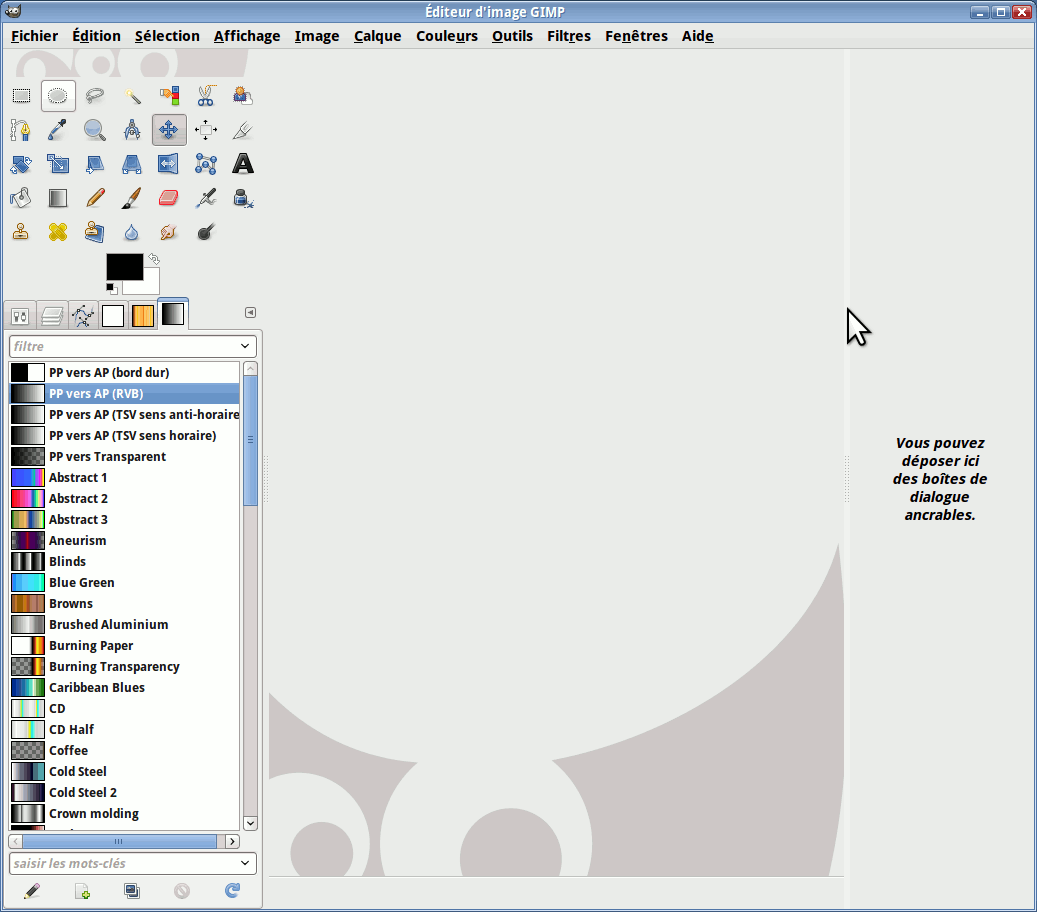Select the Bucket Fill tool
1037x912 pixels.
tap(21, 198)
